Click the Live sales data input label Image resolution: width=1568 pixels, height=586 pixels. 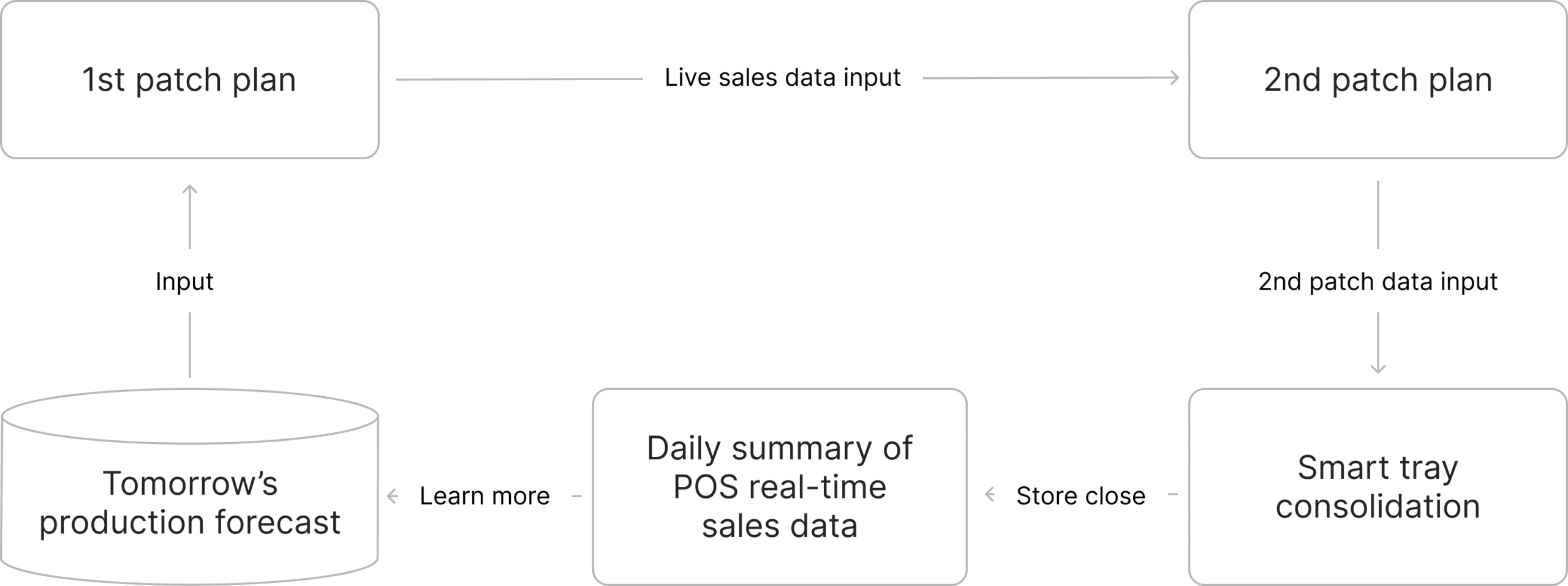click(x=782, y=78)
